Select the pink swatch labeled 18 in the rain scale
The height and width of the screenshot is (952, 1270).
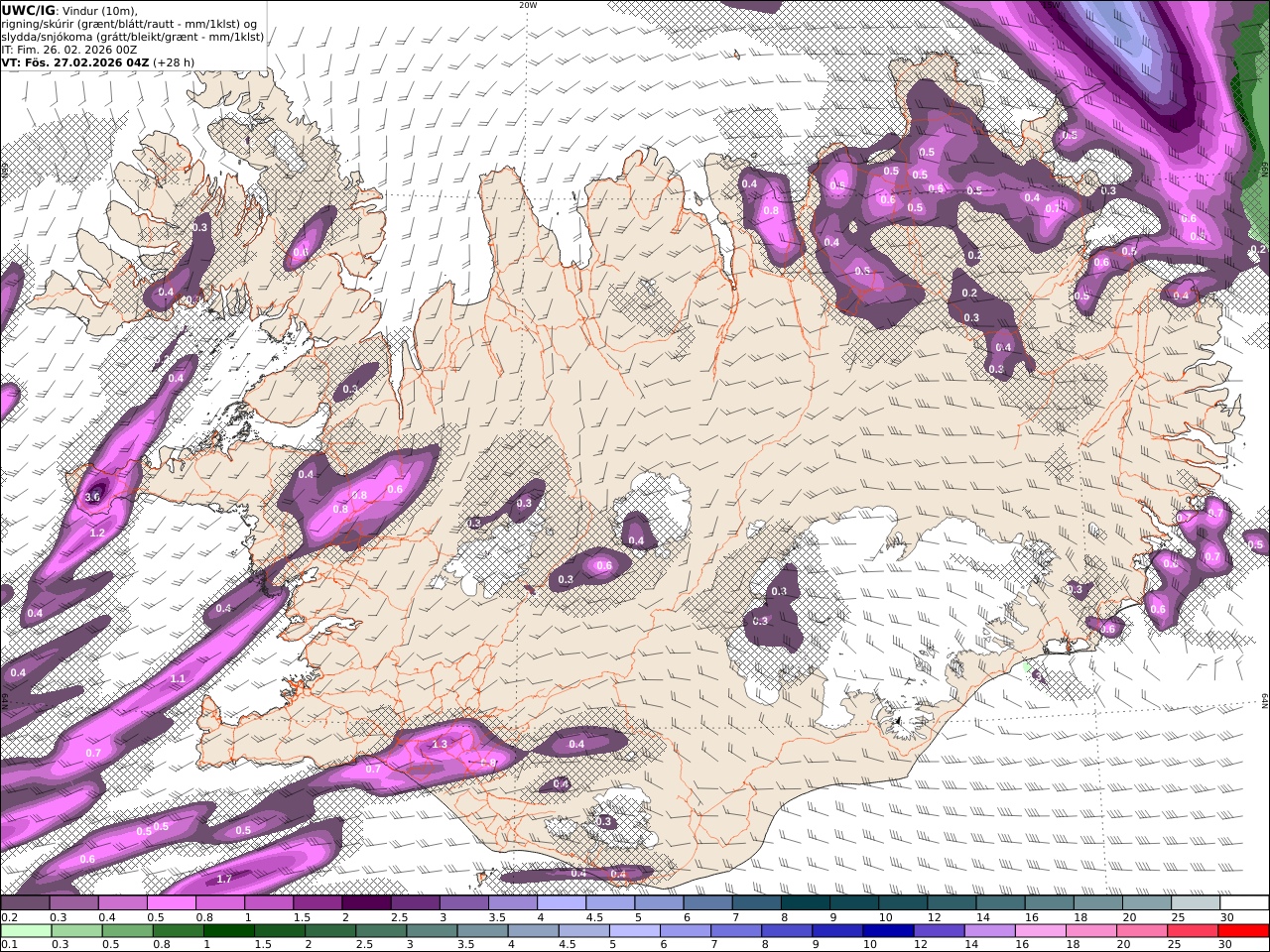tap(1091, 931)
